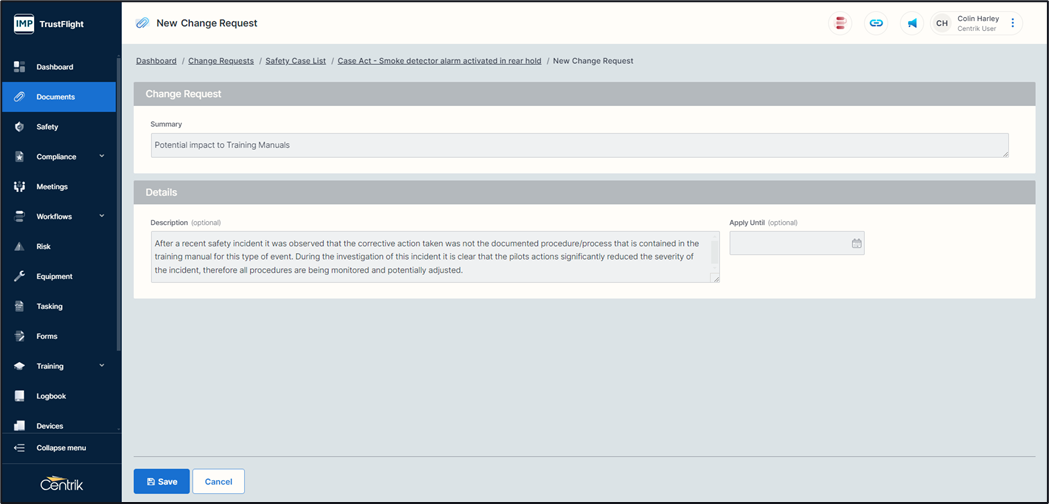Image resolution: width=1049 pixels, height=504 pixels.
Task: Go to Dashboard breadcrumb link
Action: tap(156, 61)
